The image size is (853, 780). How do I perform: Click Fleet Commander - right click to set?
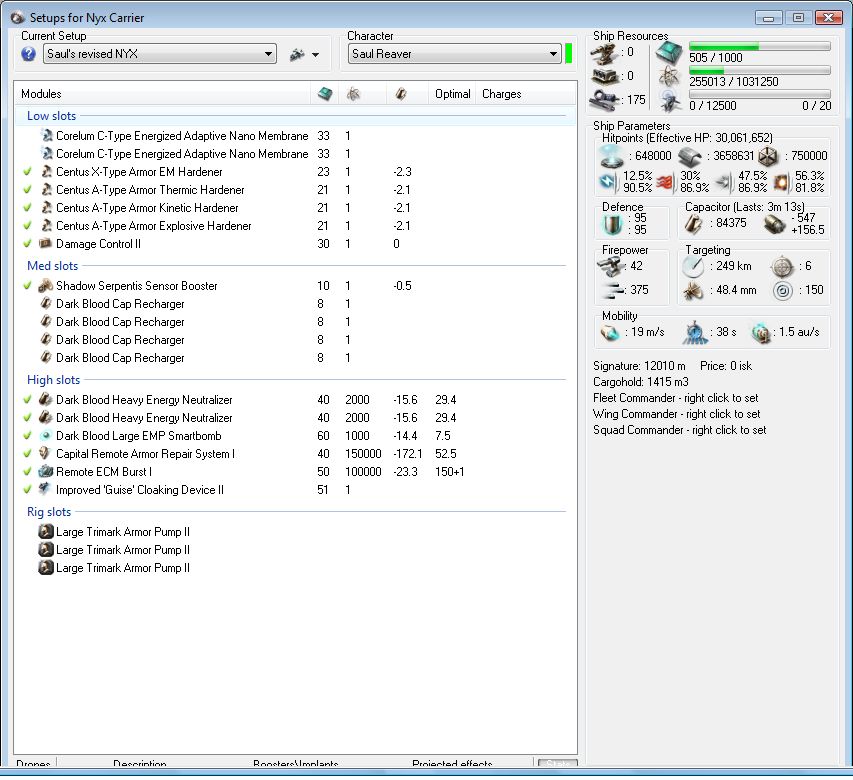point(676,398)
